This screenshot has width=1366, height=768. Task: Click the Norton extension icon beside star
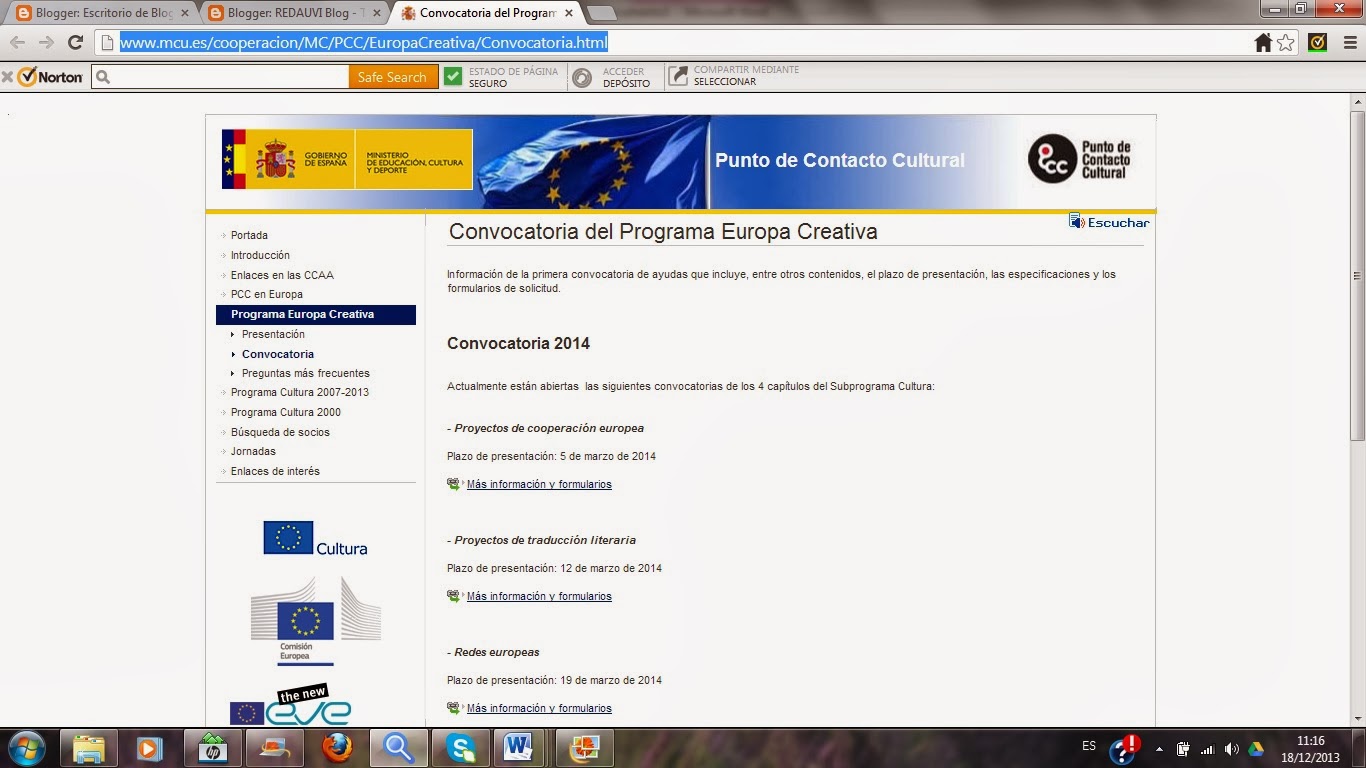[1318, 42]
